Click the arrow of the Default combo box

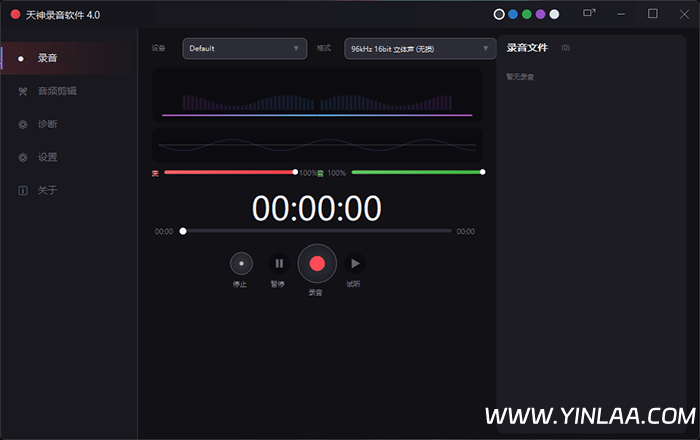[296, 48]
